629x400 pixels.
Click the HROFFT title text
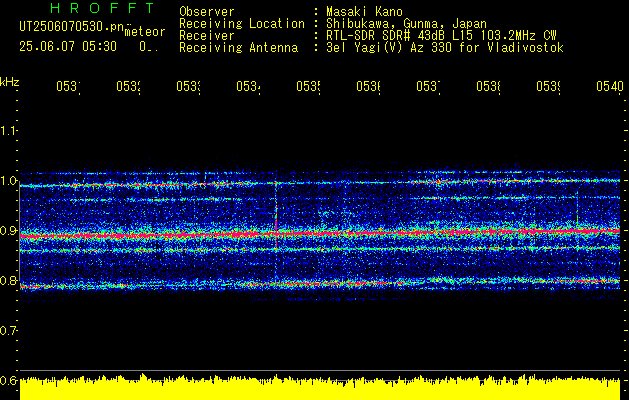[x=102, y=8]
